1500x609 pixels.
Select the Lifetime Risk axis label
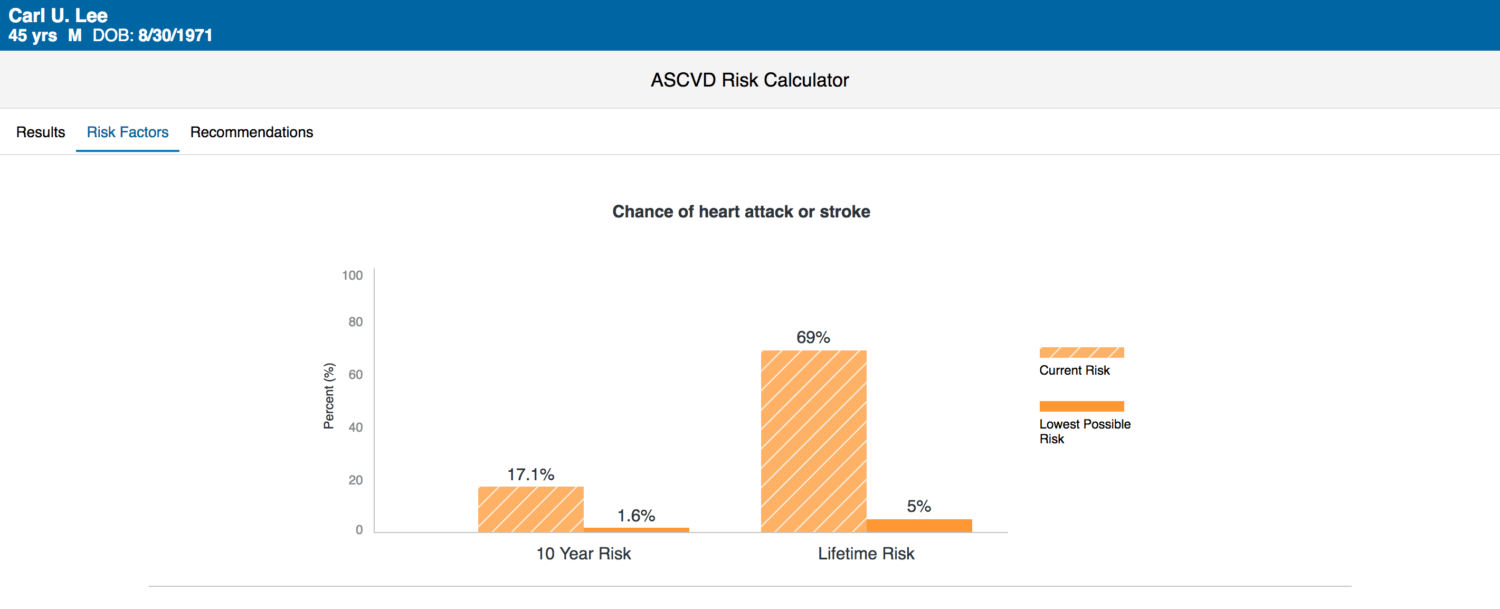point(866,553)
